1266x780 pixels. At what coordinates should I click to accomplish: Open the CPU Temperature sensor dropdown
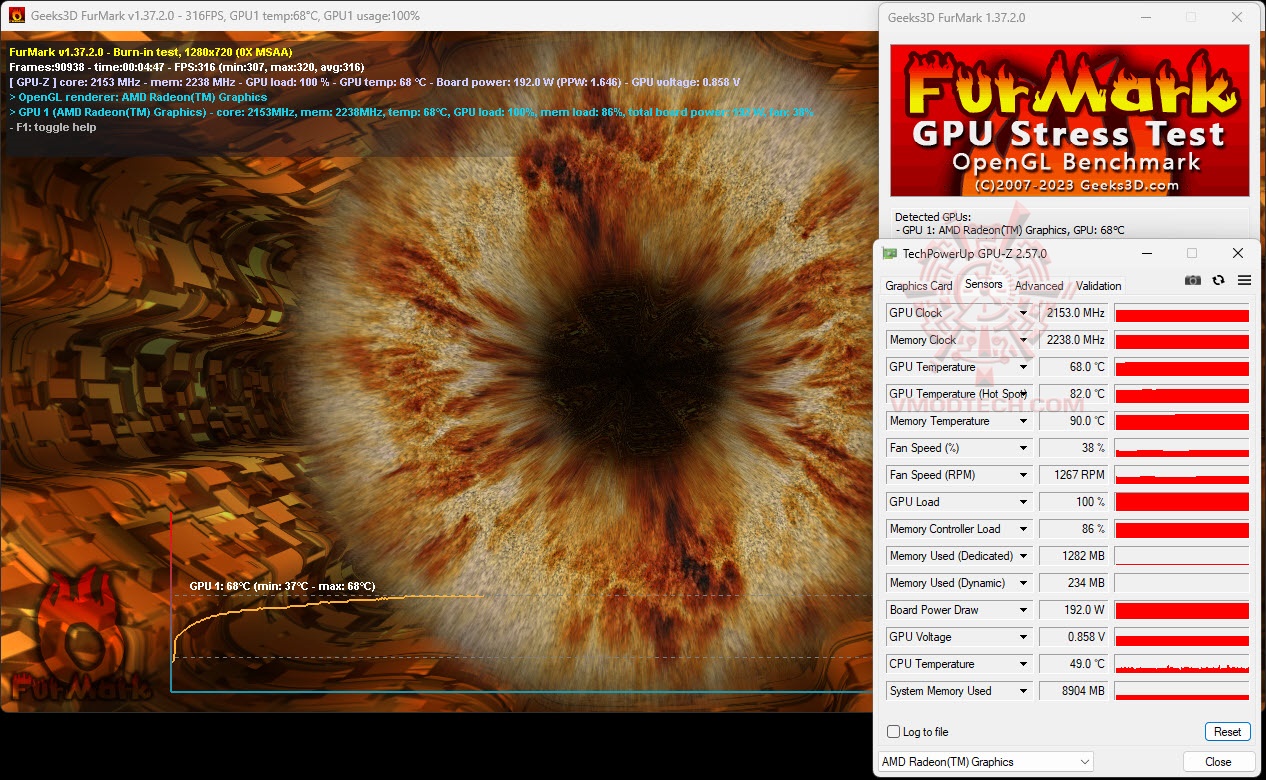[1023, 664]
